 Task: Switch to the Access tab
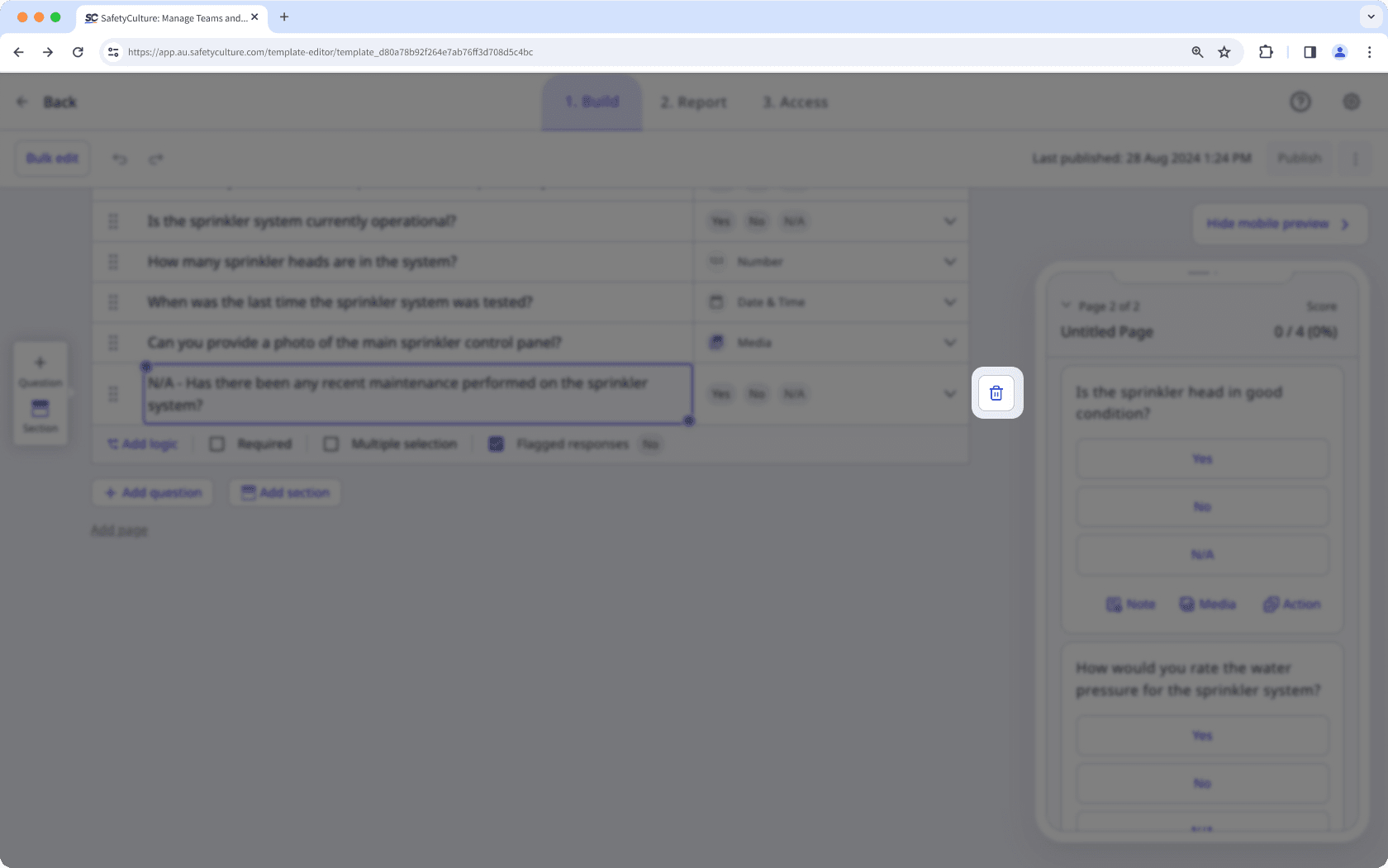click(795, 102)
